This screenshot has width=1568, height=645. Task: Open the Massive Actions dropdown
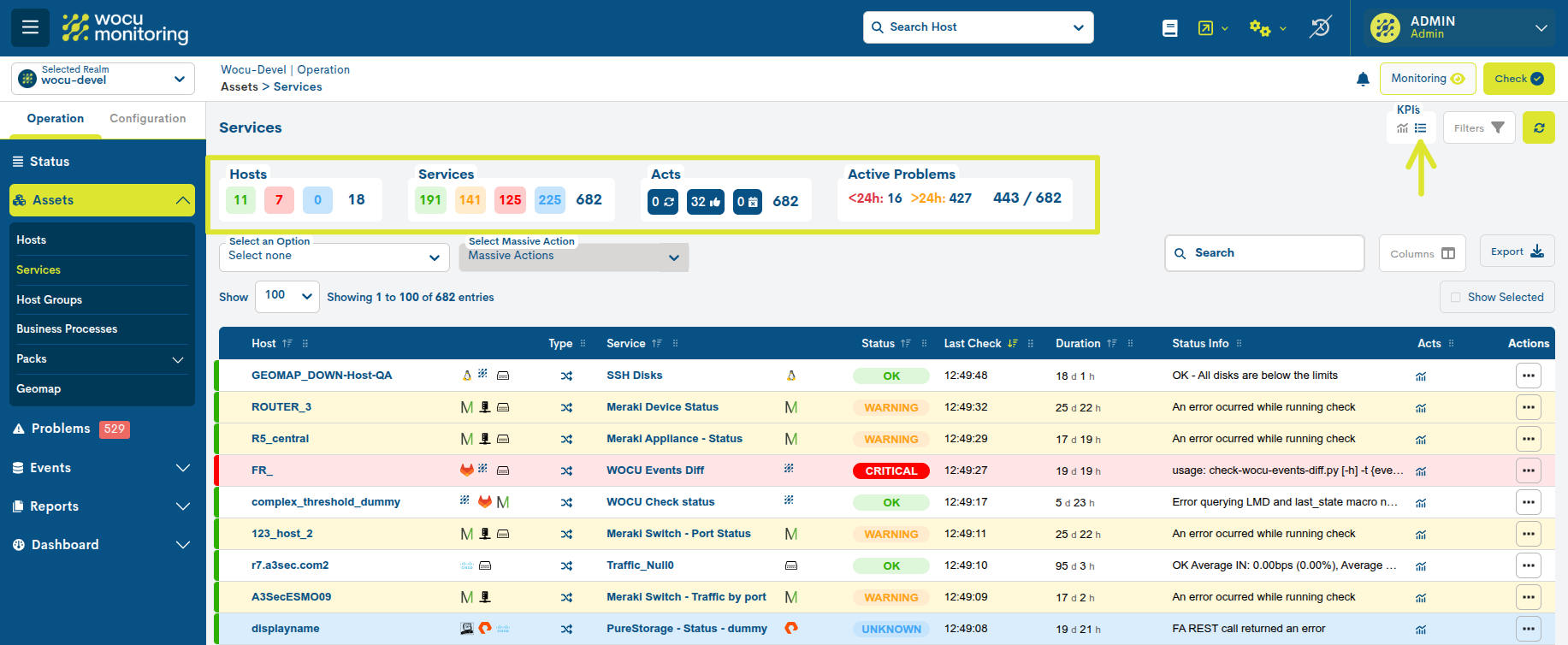point(574,257)
